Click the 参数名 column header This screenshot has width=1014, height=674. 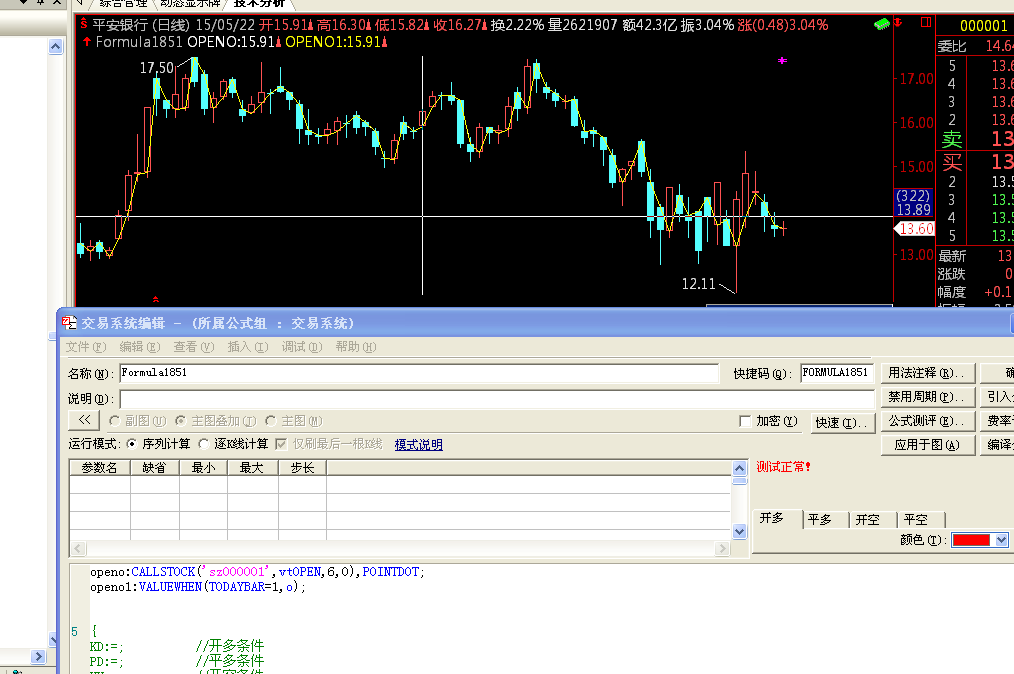click(100, 468)
